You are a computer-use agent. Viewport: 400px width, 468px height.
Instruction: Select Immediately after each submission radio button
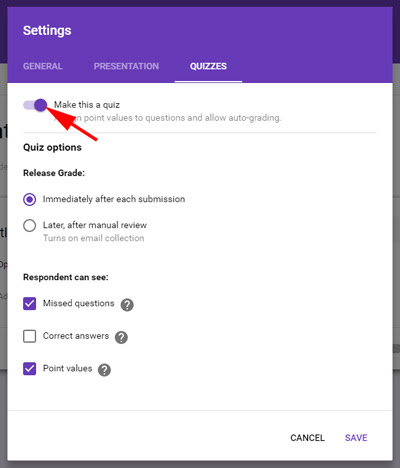(30, 199)
